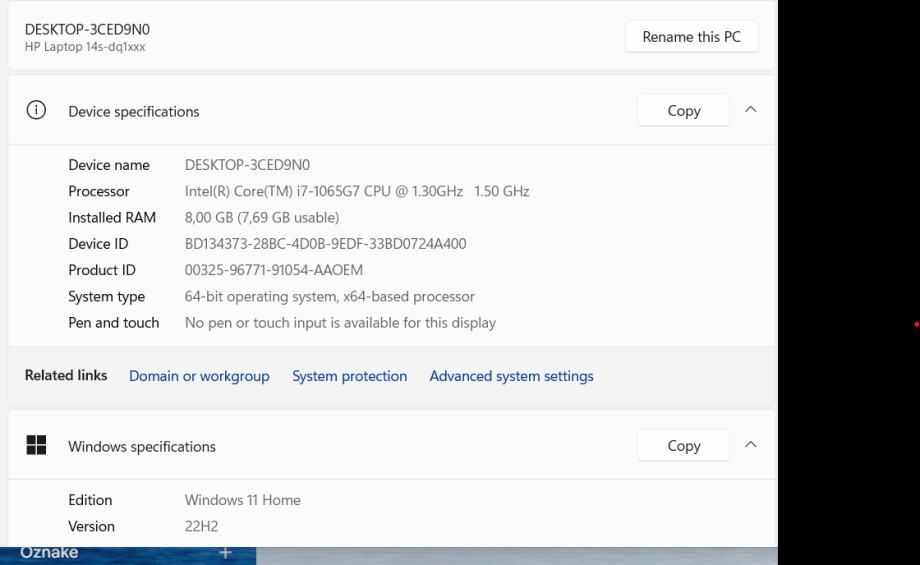This screenshot has width=920, height=565.
Task: Click the Device specifications info icon
Action: pyautogui.click(x=36, y=110)
